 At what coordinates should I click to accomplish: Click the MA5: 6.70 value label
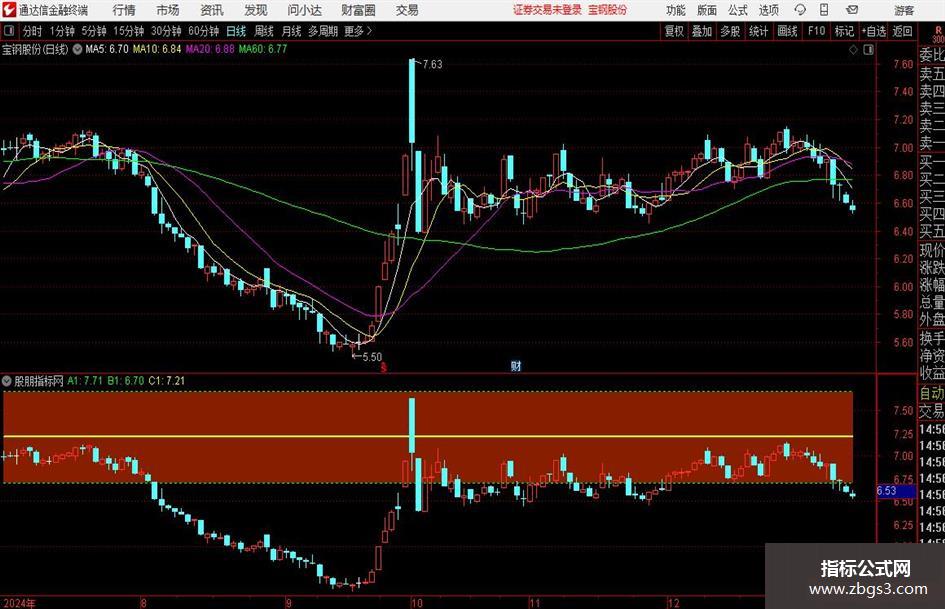[x=107, y=49]
